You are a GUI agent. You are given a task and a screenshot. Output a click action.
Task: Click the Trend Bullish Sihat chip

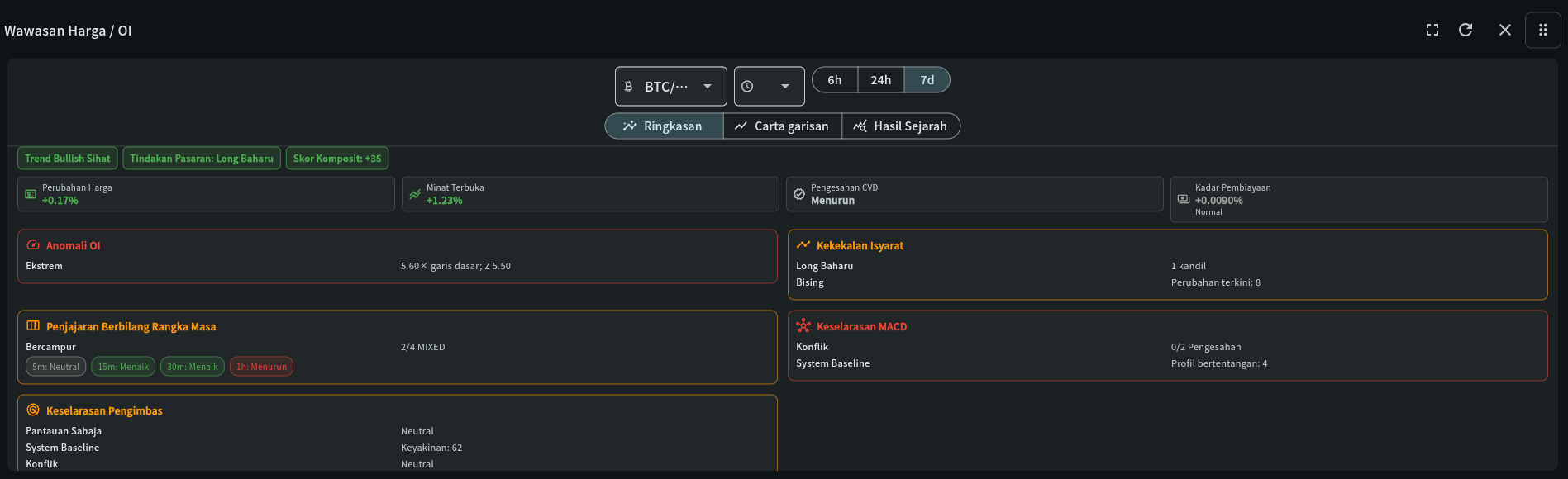[68, 159]
